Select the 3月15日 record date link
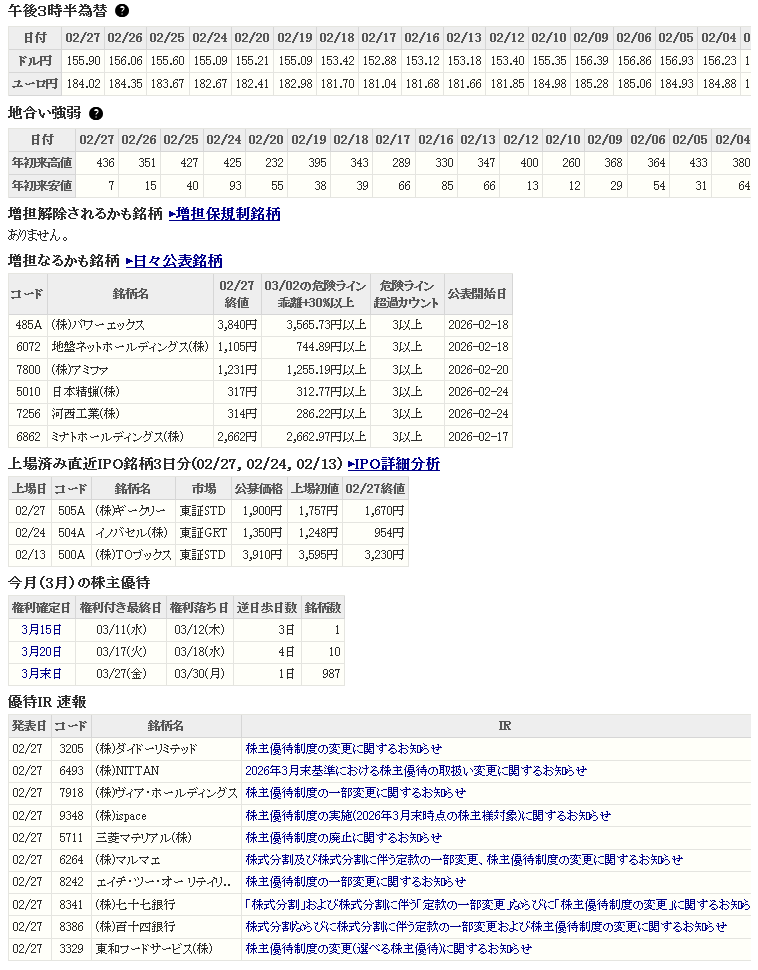Viewport: 758px width, 970px height. (x=41, y=630)
